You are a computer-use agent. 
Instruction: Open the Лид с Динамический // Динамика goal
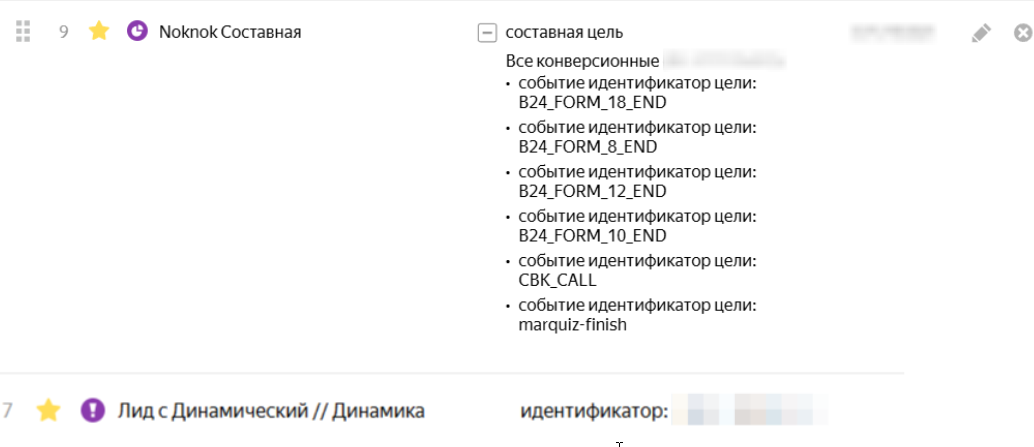(x=271, y=411)
